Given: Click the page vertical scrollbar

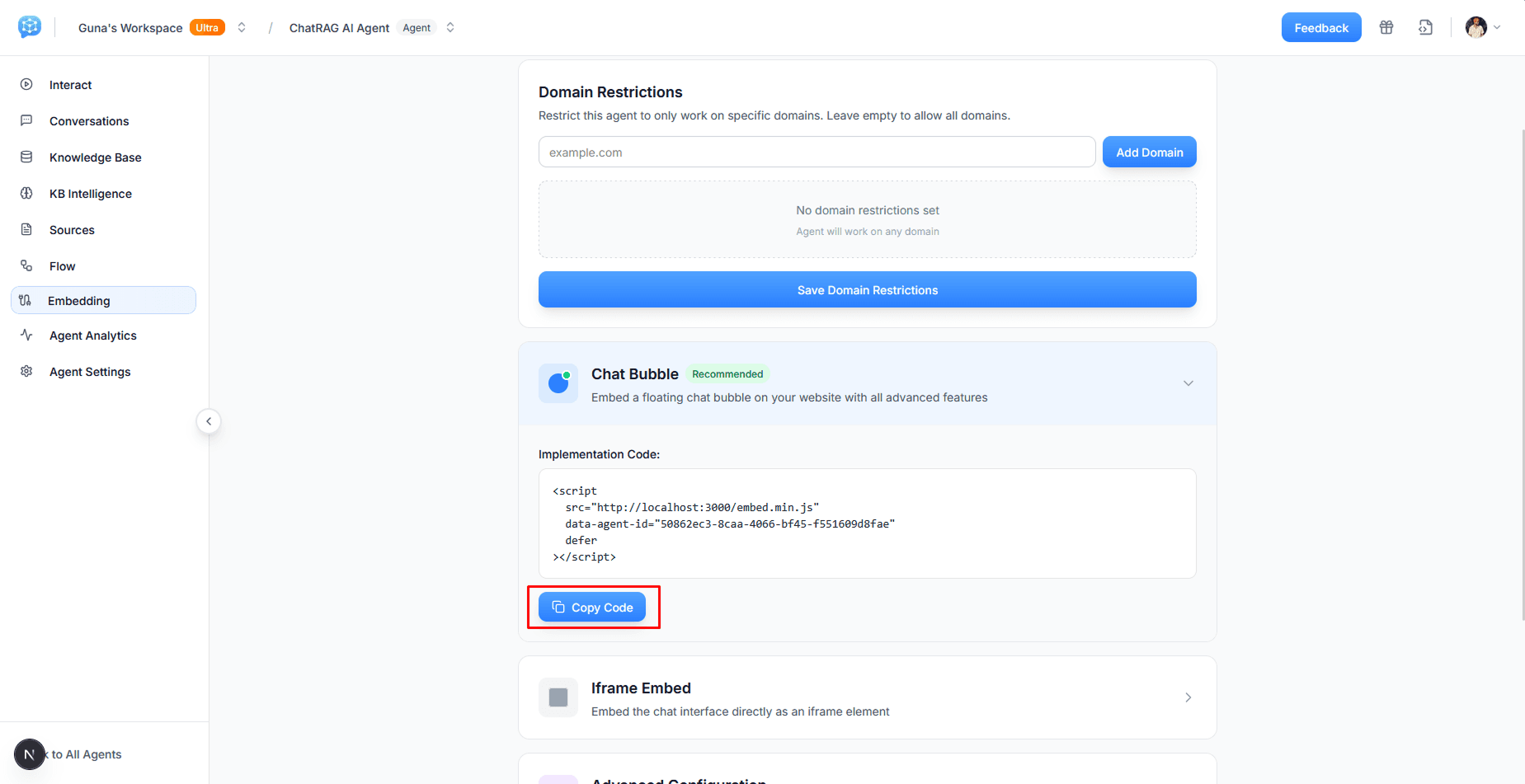Looking at the screenshot, I should click(x=1522, y=375).
